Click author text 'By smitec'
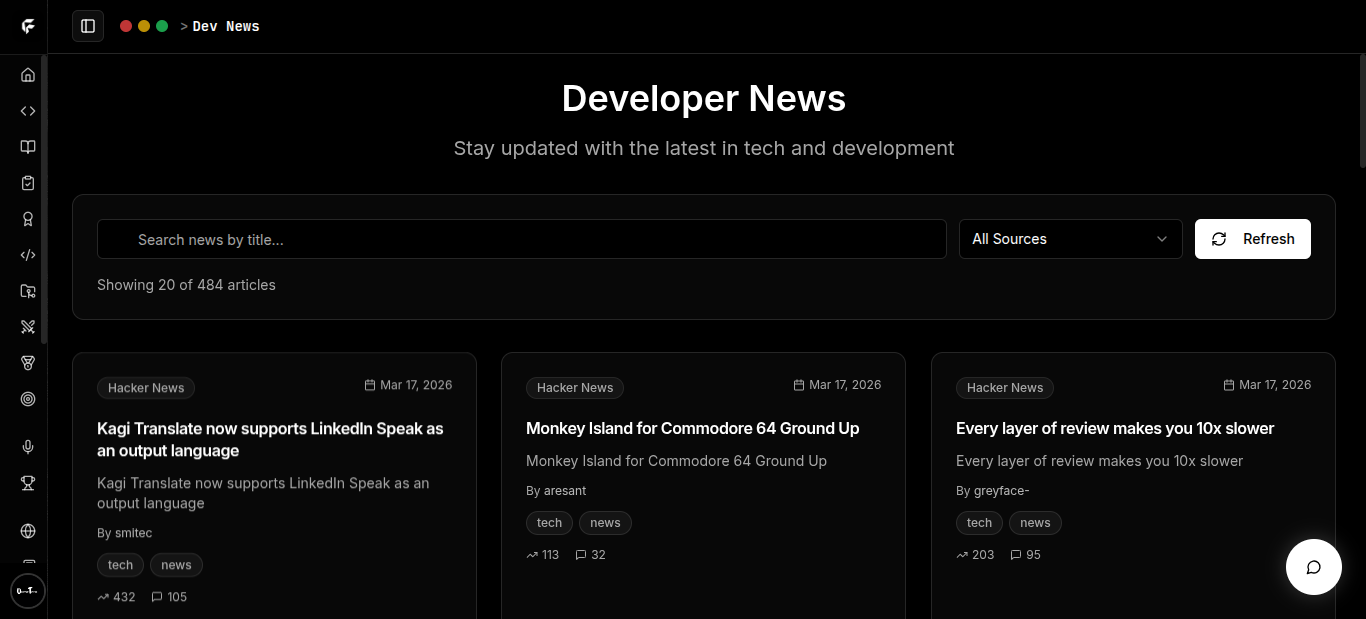Viewport: 1366px width, 619px height. 125,533
